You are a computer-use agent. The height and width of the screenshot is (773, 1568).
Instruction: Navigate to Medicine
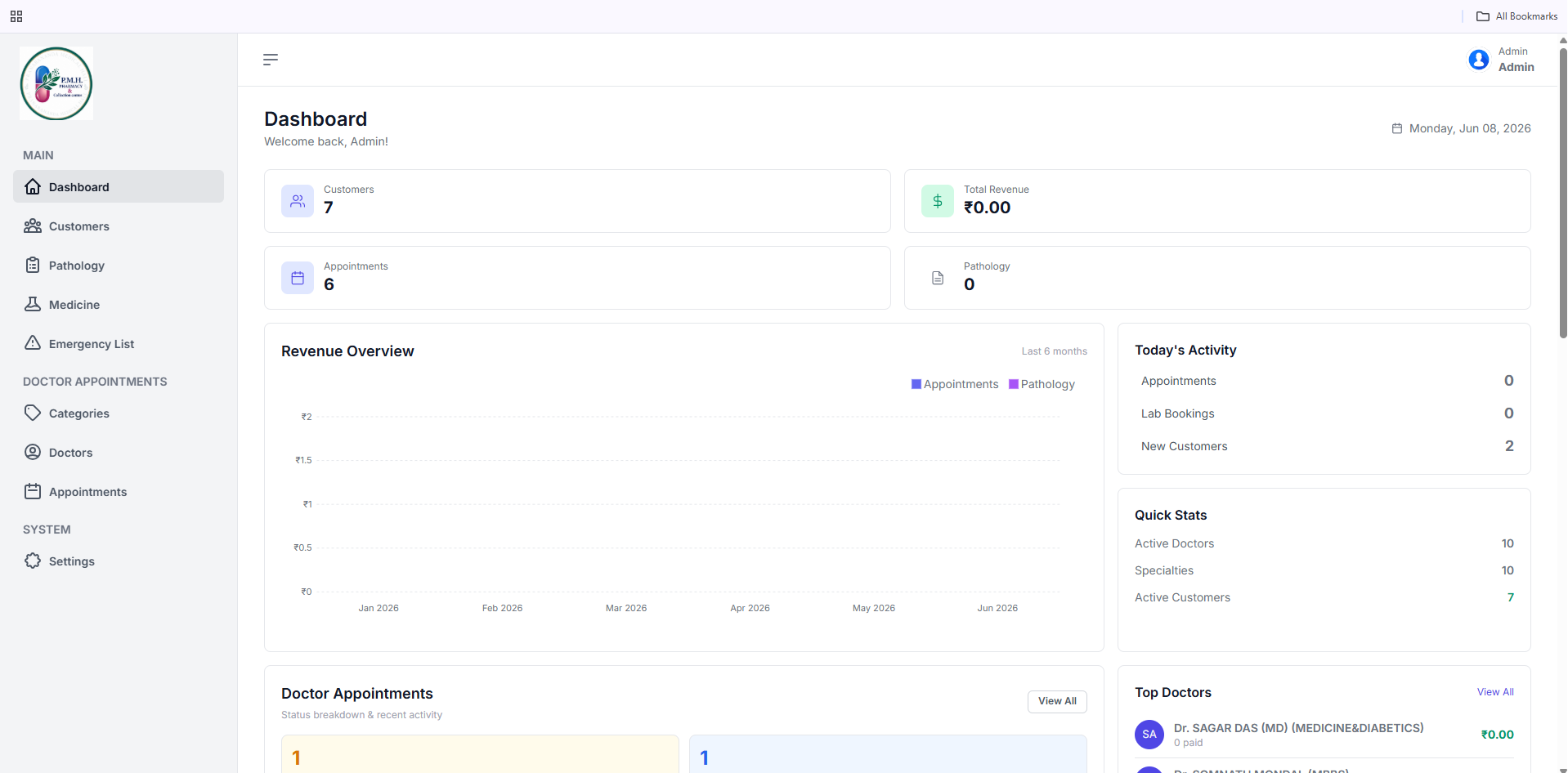coord(119,304)
